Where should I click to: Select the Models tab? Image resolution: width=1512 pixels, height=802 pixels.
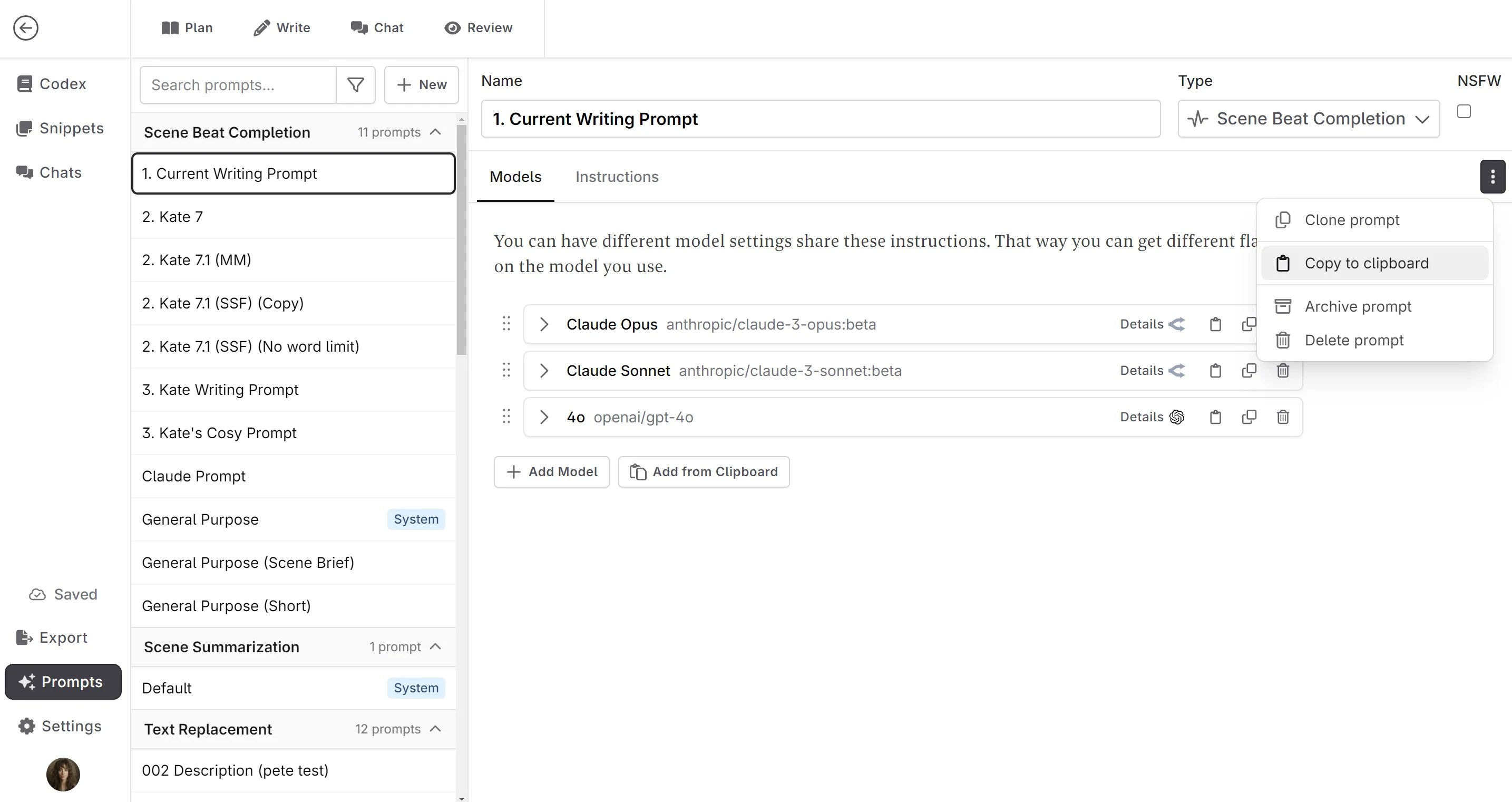(x=515, y=177)
